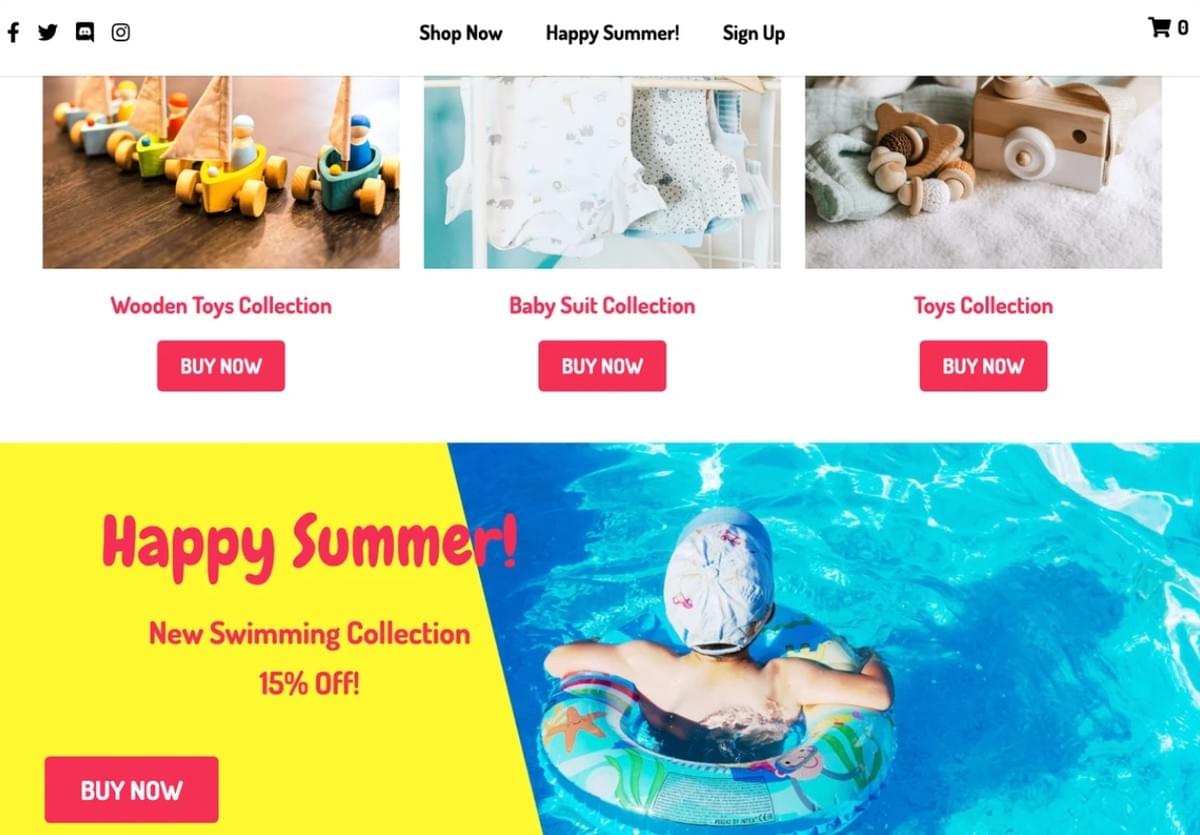Open the Toys Collection title link

[983, 306]
